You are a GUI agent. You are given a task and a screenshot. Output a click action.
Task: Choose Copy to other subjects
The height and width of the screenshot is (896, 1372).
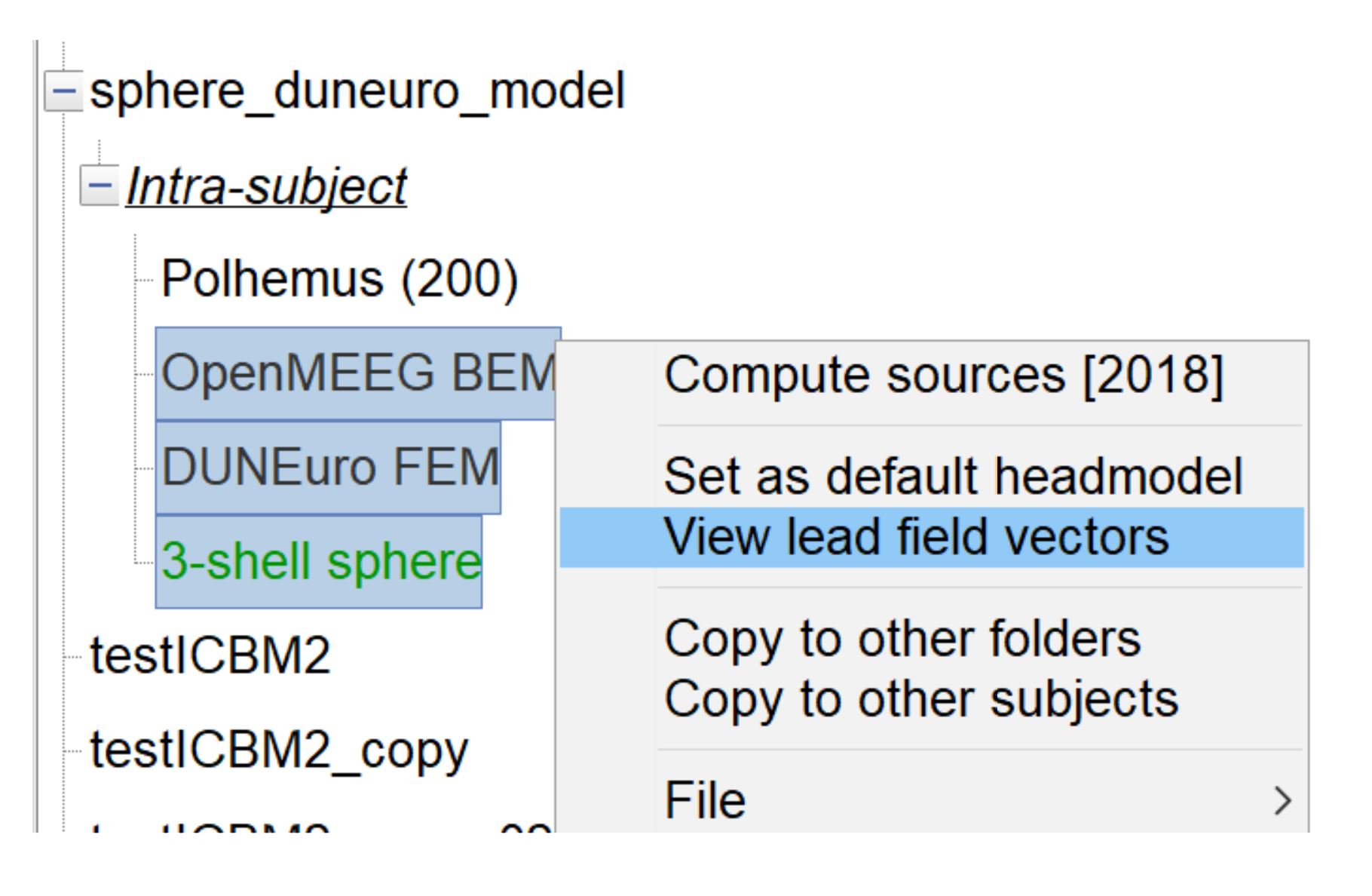click(920, 699)
